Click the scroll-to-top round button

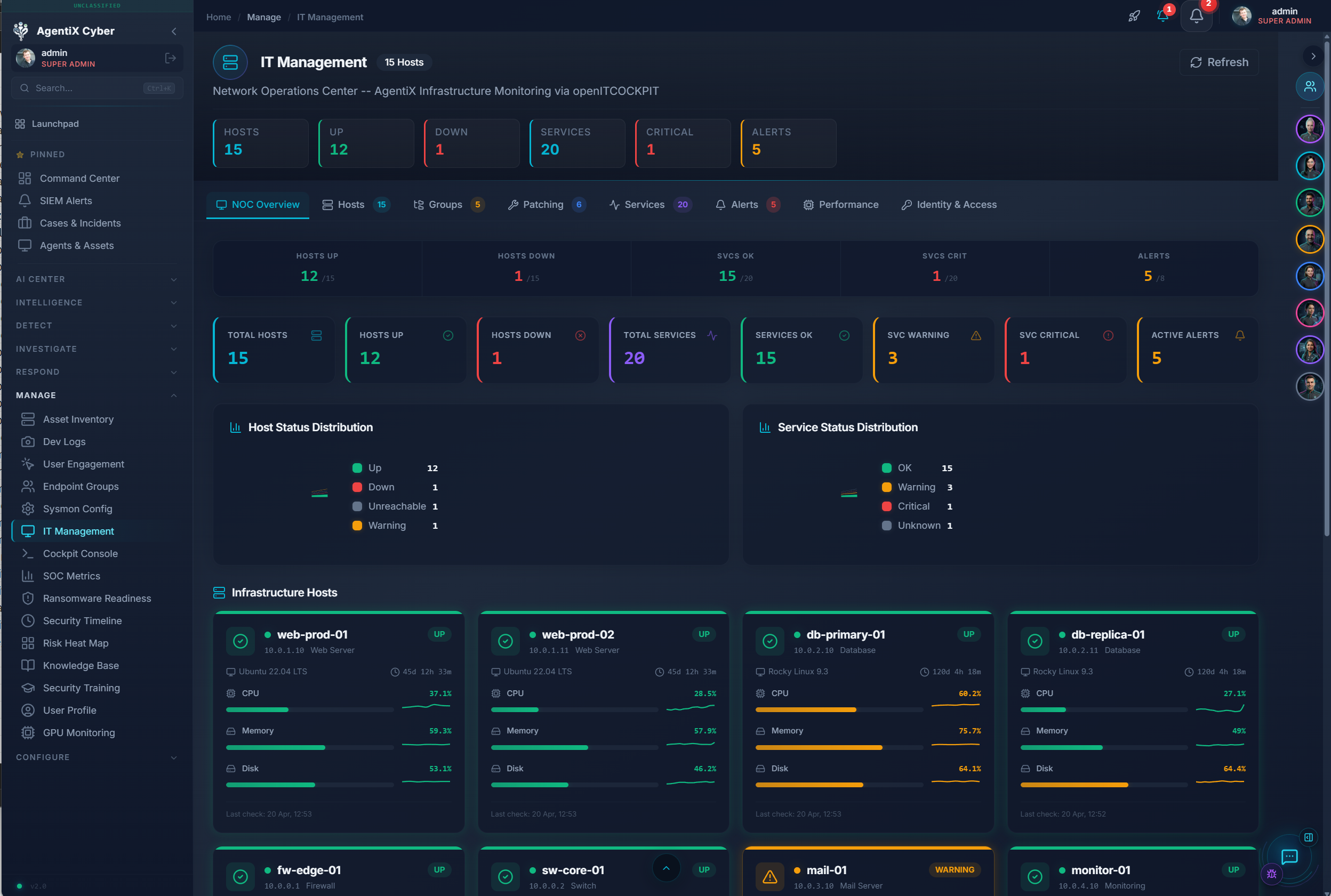(x=666, y=868)
